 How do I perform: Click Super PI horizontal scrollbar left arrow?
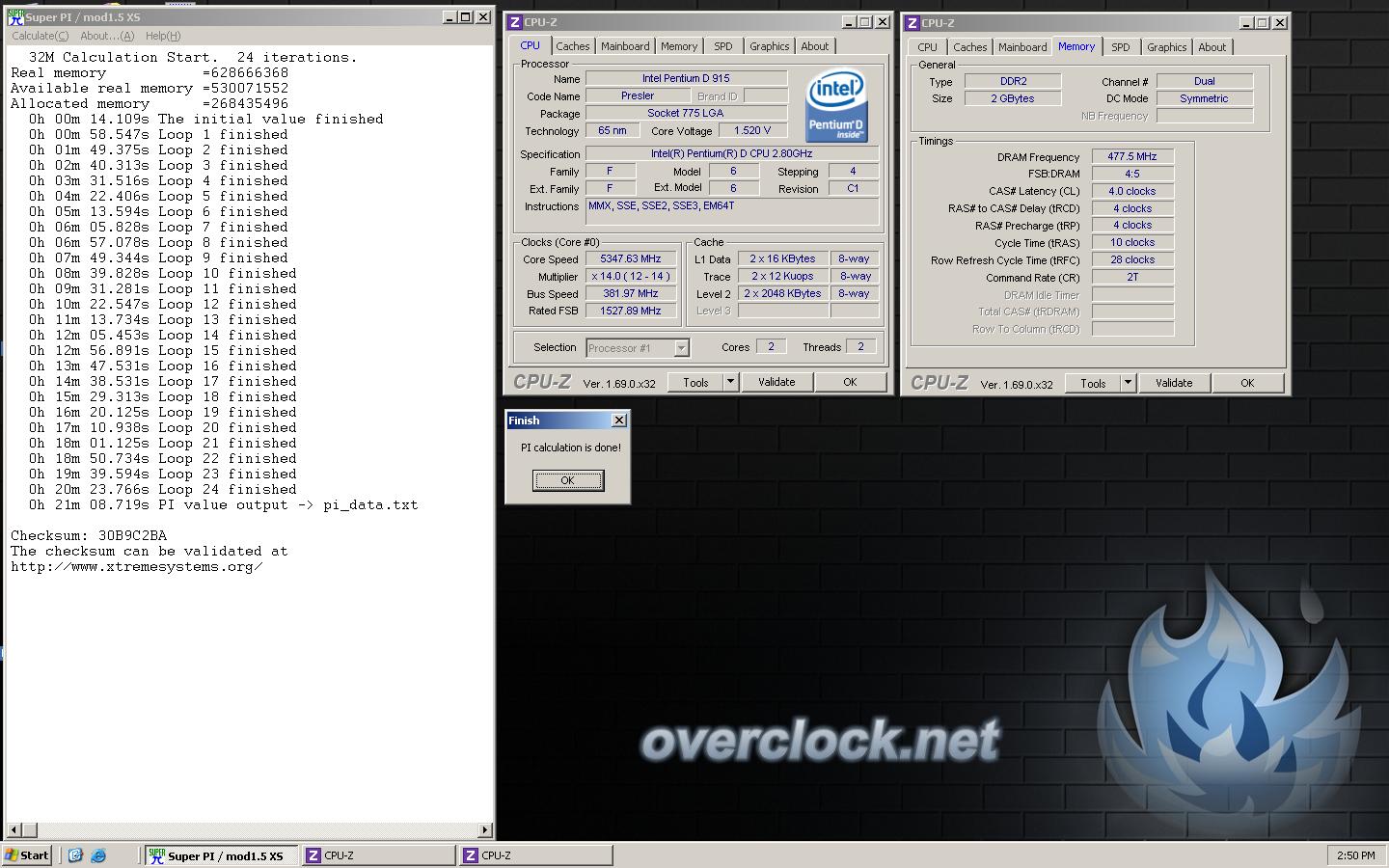[14, 829]
